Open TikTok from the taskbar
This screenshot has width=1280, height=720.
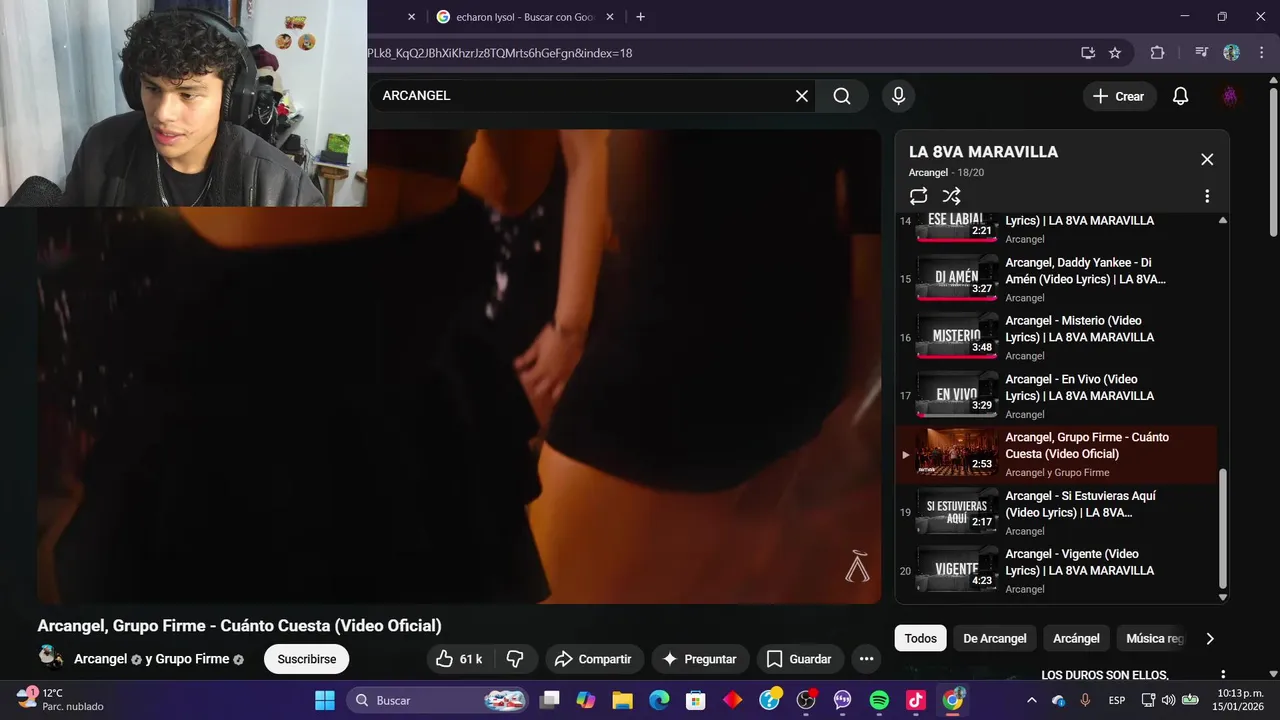tap(916, 700)
